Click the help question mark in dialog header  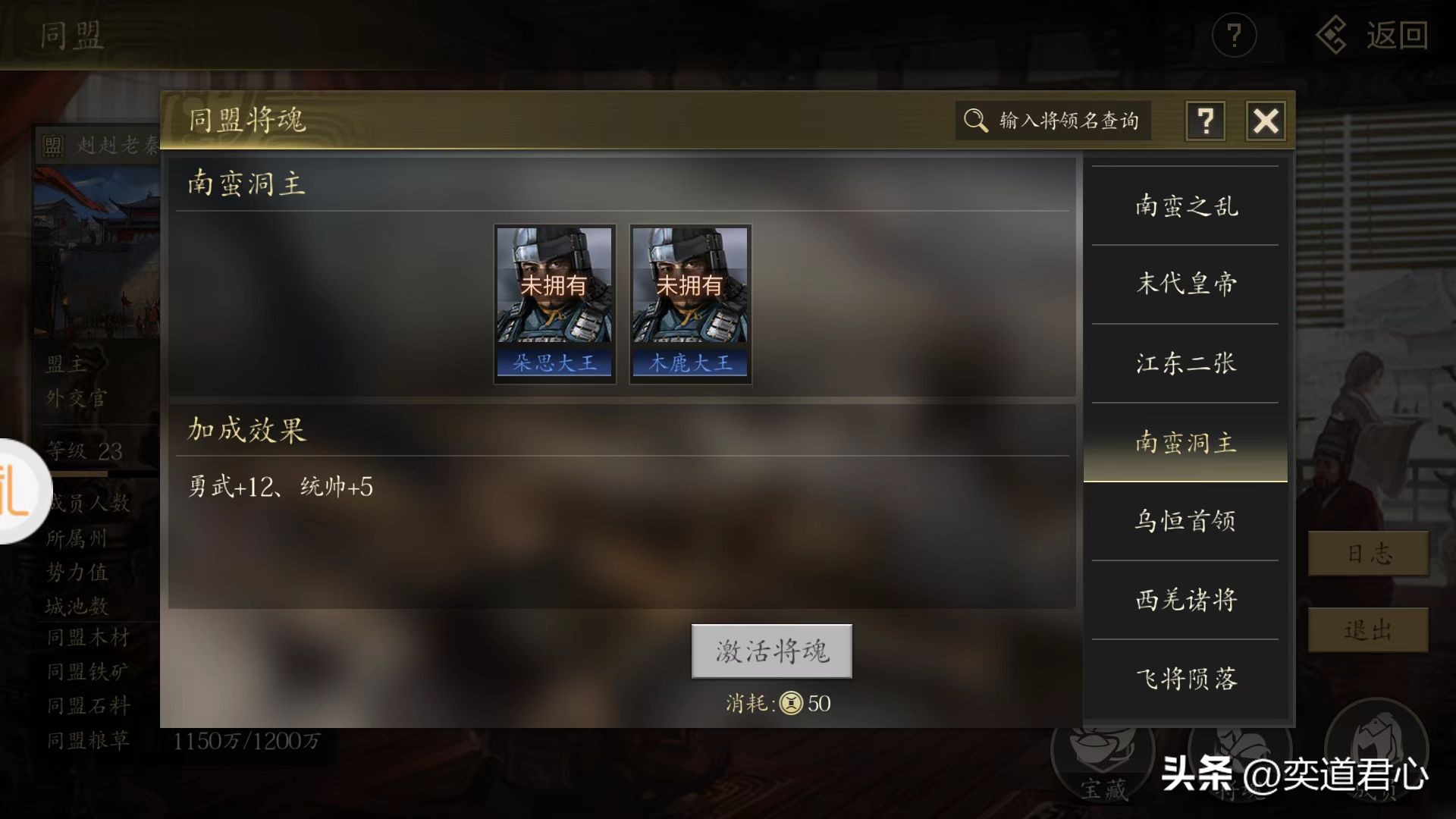[1205, 121]
